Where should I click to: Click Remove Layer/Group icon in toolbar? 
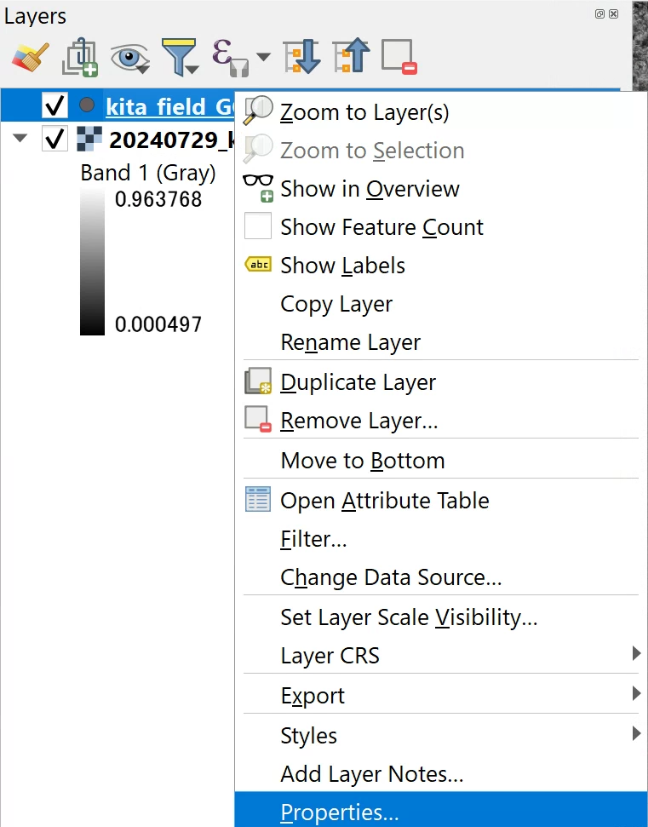pos(399,57)
